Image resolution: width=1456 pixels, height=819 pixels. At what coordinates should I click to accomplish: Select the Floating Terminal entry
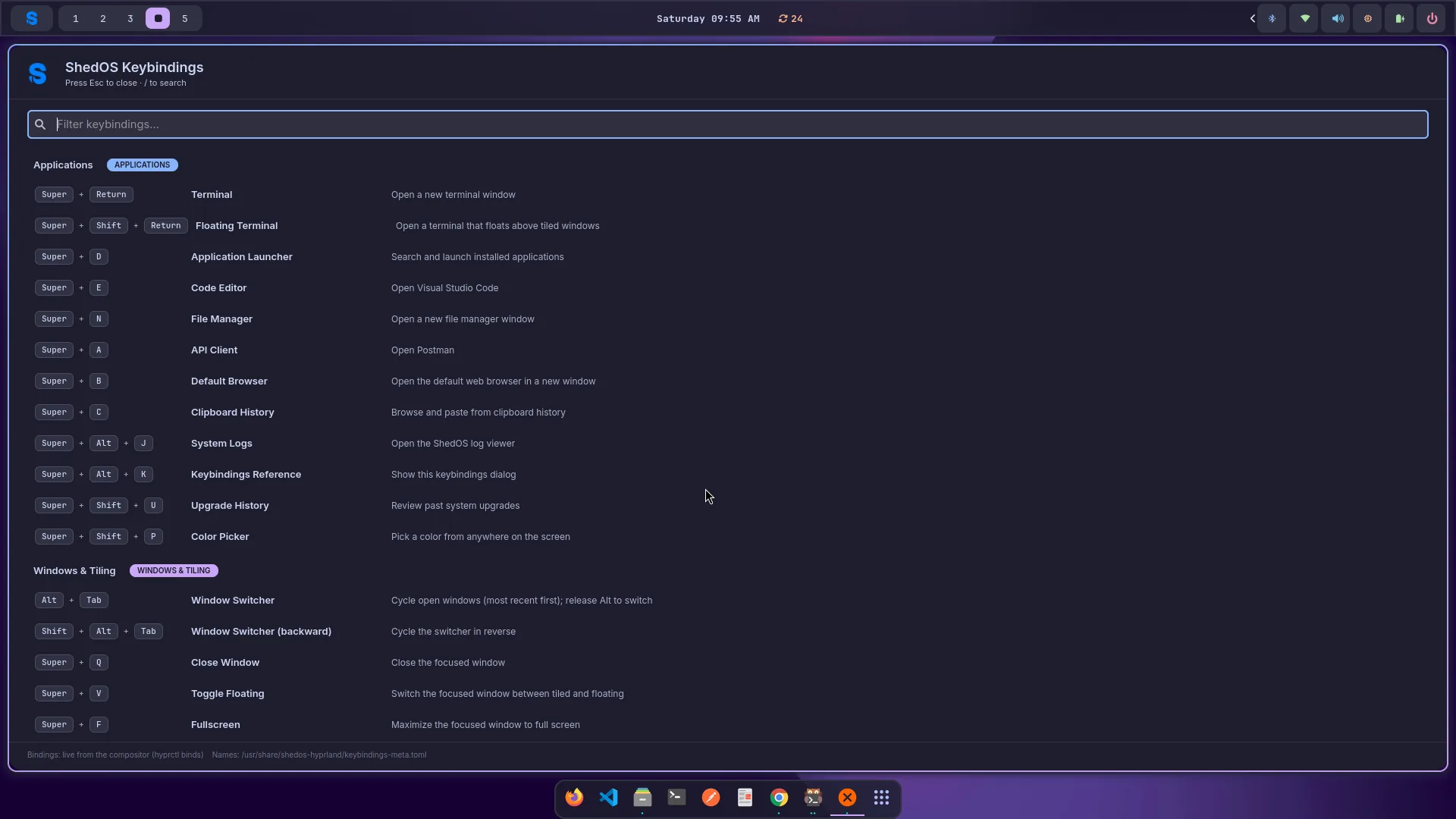pos(237,226)
